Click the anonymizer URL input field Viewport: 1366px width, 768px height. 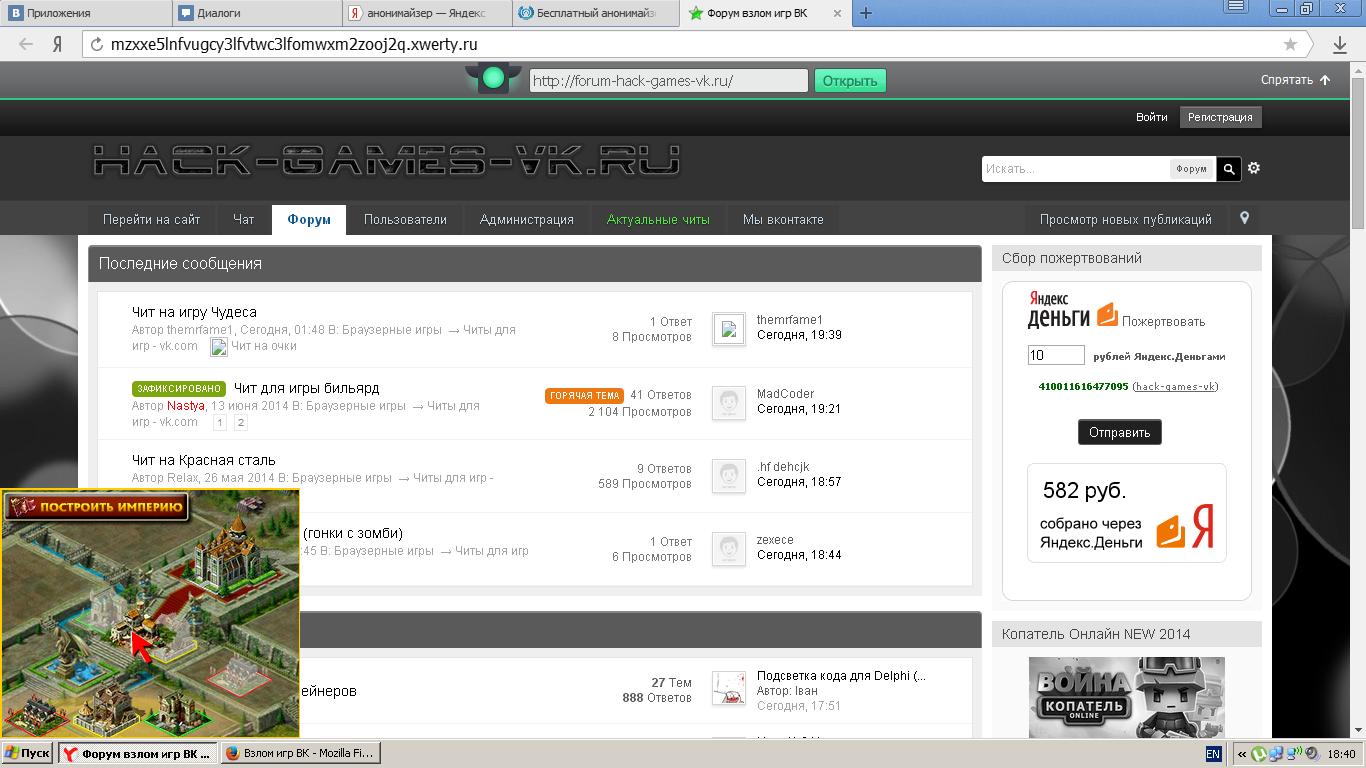coord(668,81)
